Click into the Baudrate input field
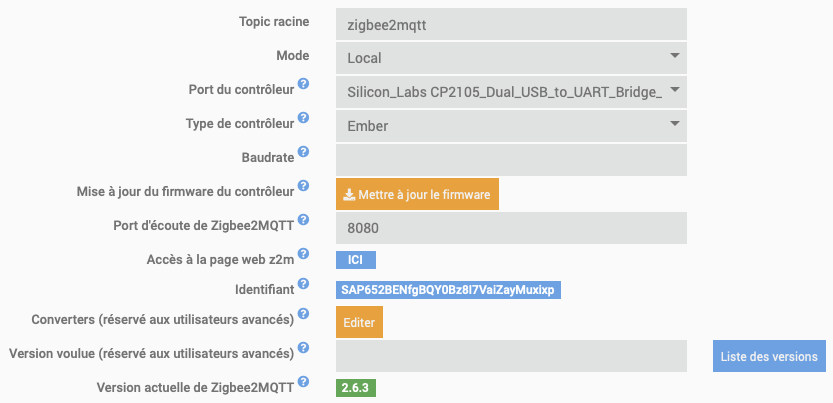This screenshot has width=833, height=403. [512, 160]
